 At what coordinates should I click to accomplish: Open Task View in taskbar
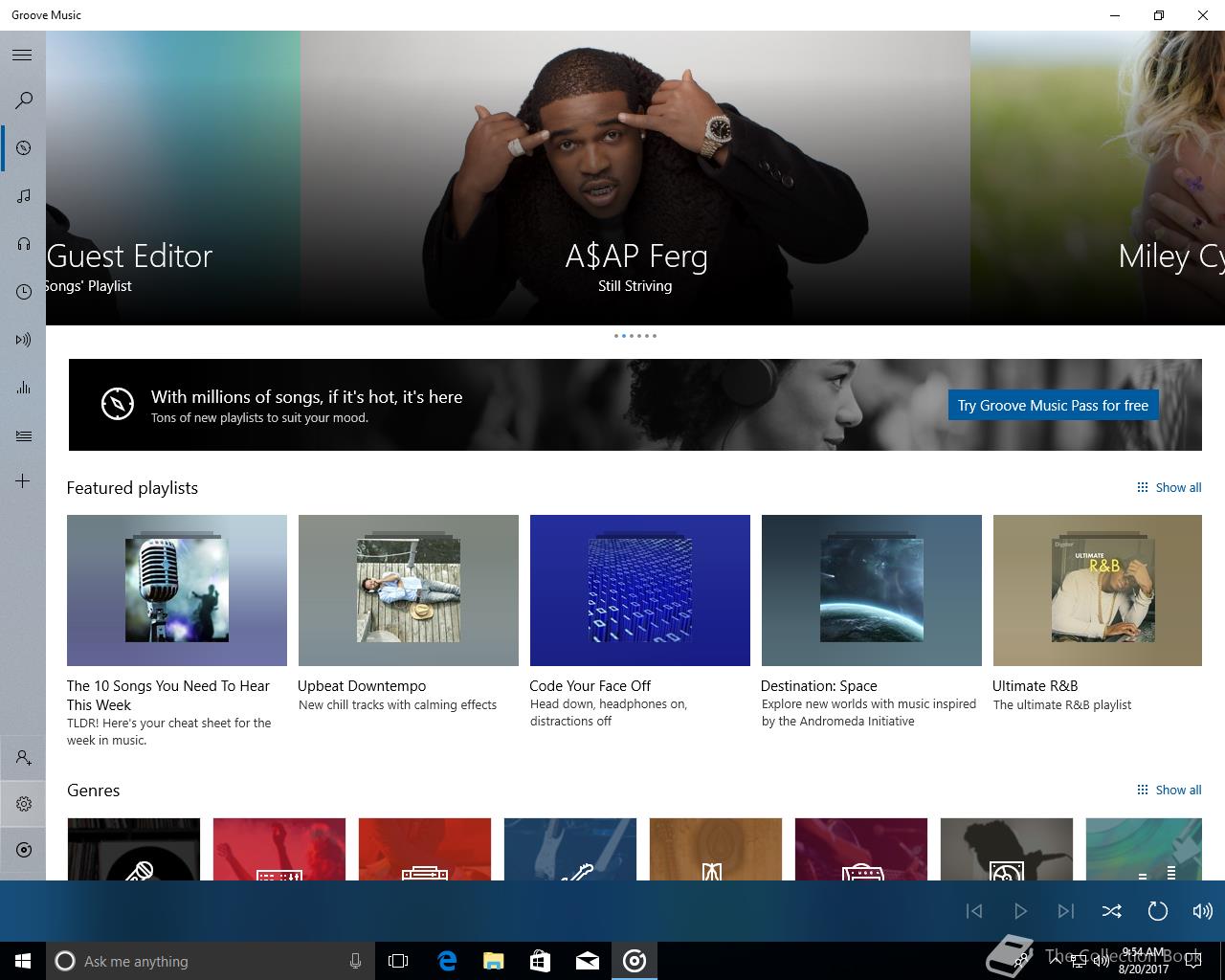click(x=398, y=961)
